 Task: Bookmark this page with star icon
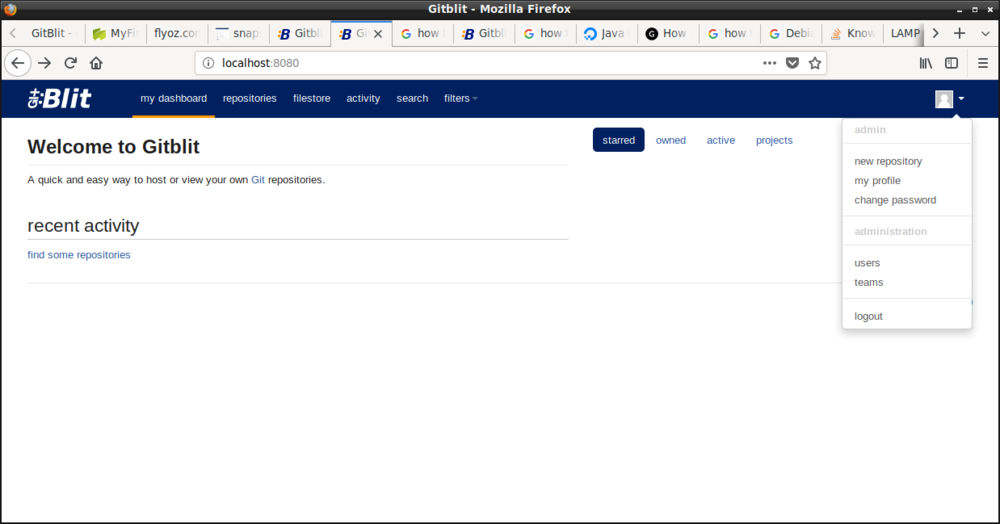[815, 63]
